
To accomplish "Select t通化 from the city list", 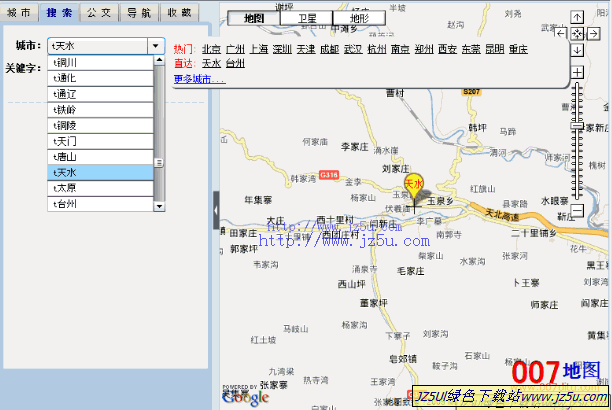I will [x=101, y=78].
